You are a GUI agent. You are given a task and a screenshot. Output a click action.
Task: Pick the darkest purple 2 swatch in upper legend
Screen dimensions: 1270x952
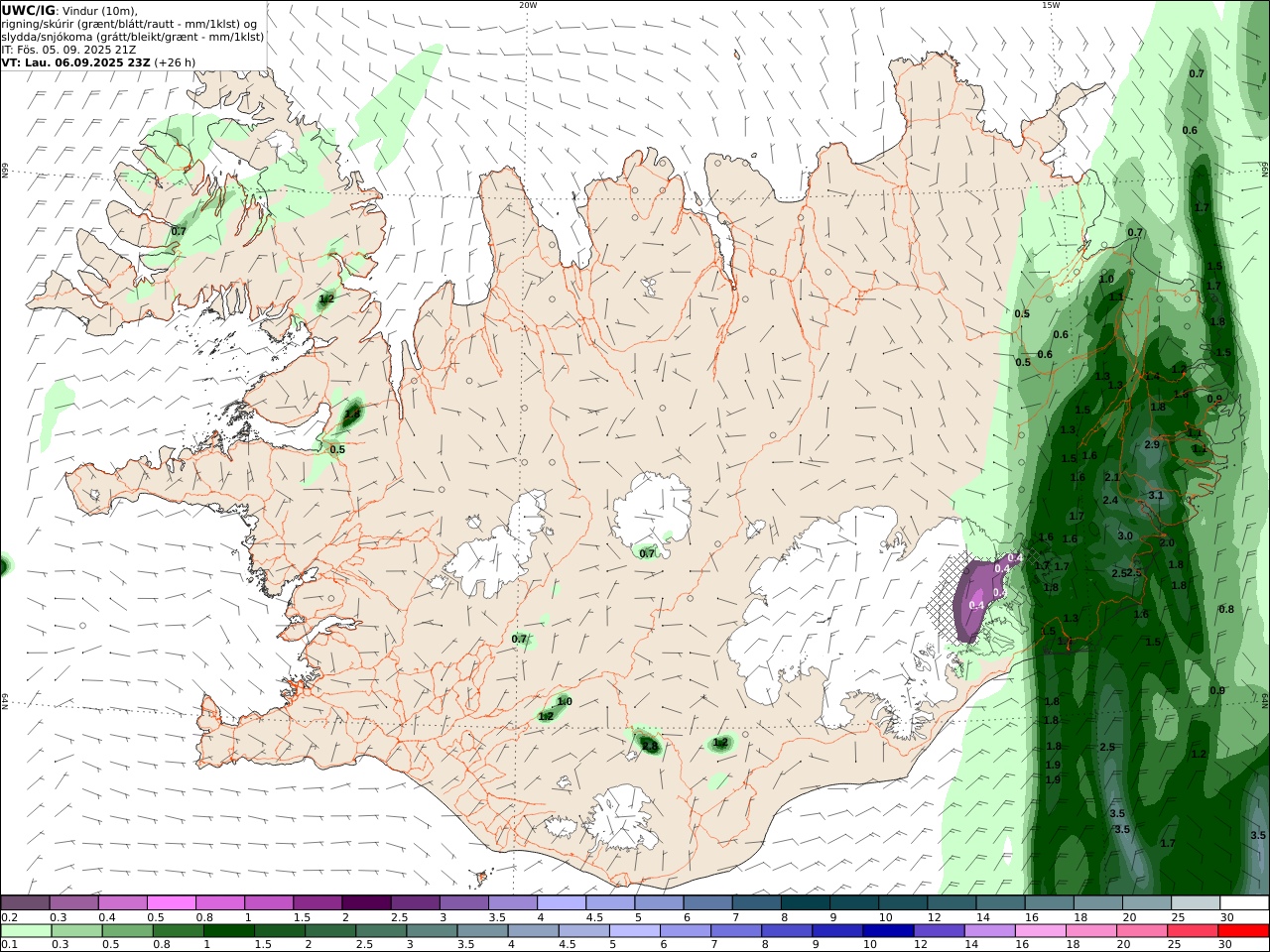pos(366,903)
